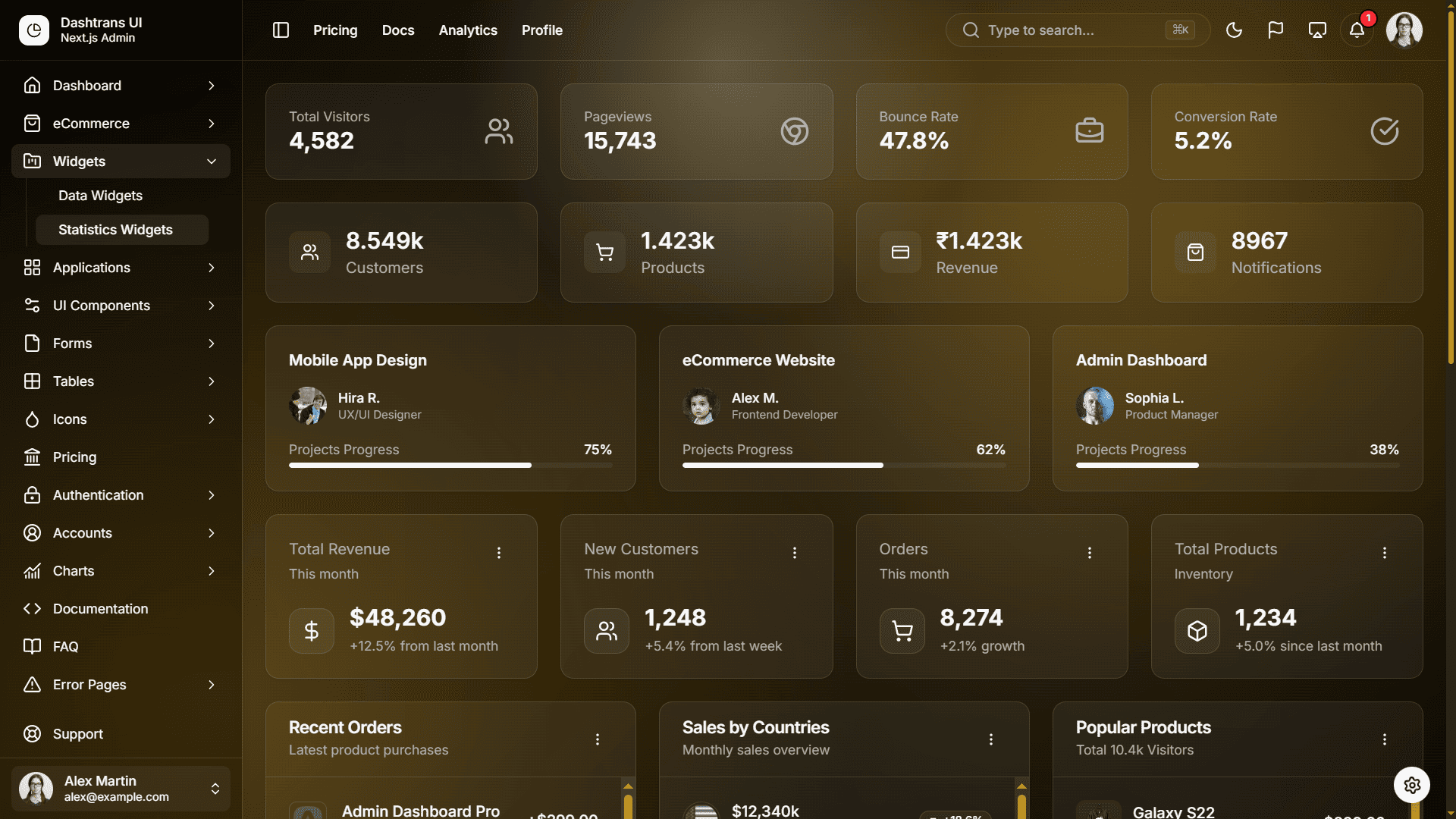
Task: Open Popular Products three-dot menu
Action: [1385, 739]
